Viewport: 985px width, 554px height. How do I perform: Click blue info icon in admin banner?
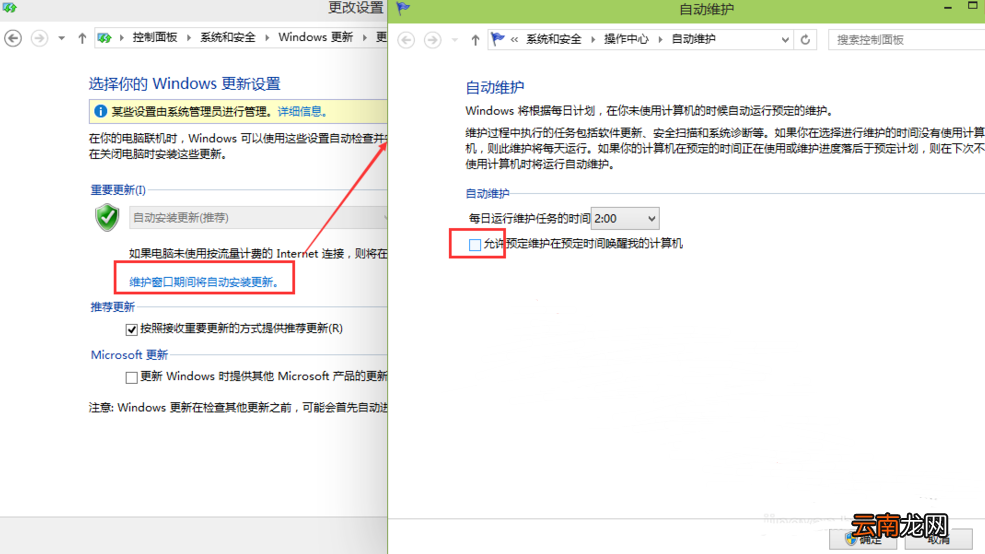[100, 111]
